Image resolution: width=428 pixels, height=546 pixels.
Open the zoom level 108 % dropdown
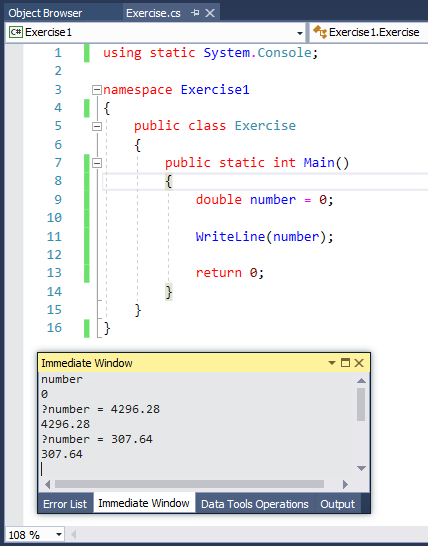point(59,534)
